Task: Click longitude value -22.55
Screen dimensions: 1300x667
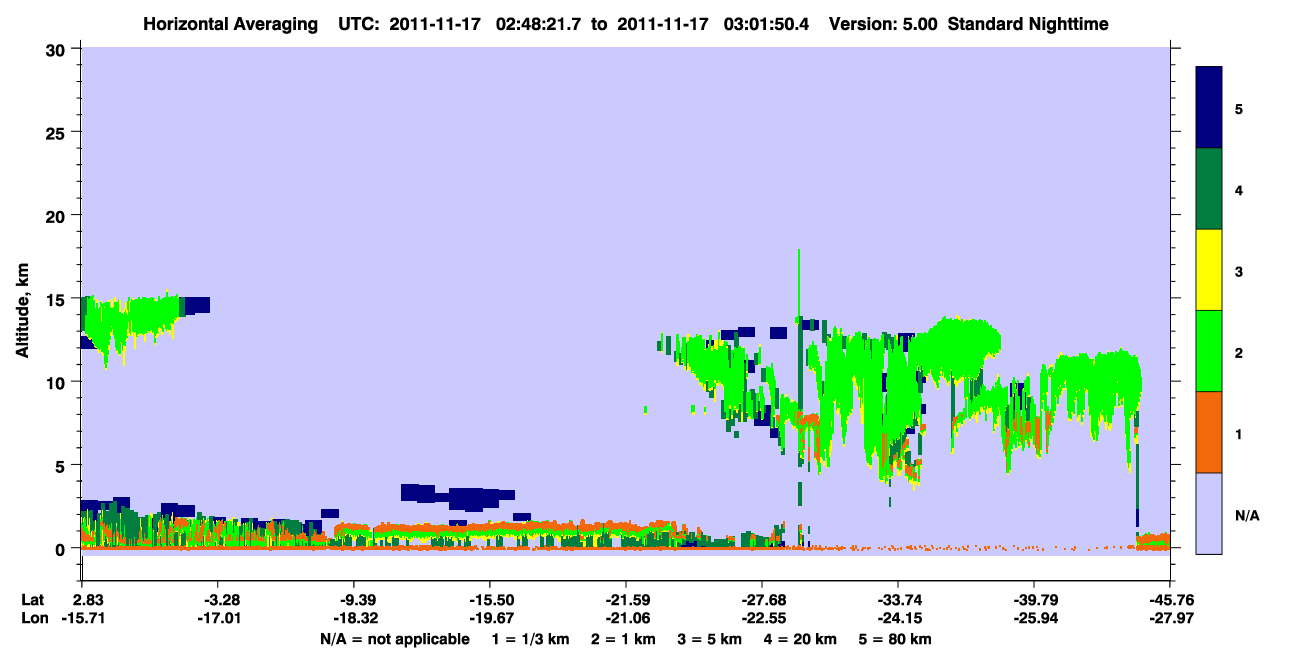Action: tap(761, 619)
